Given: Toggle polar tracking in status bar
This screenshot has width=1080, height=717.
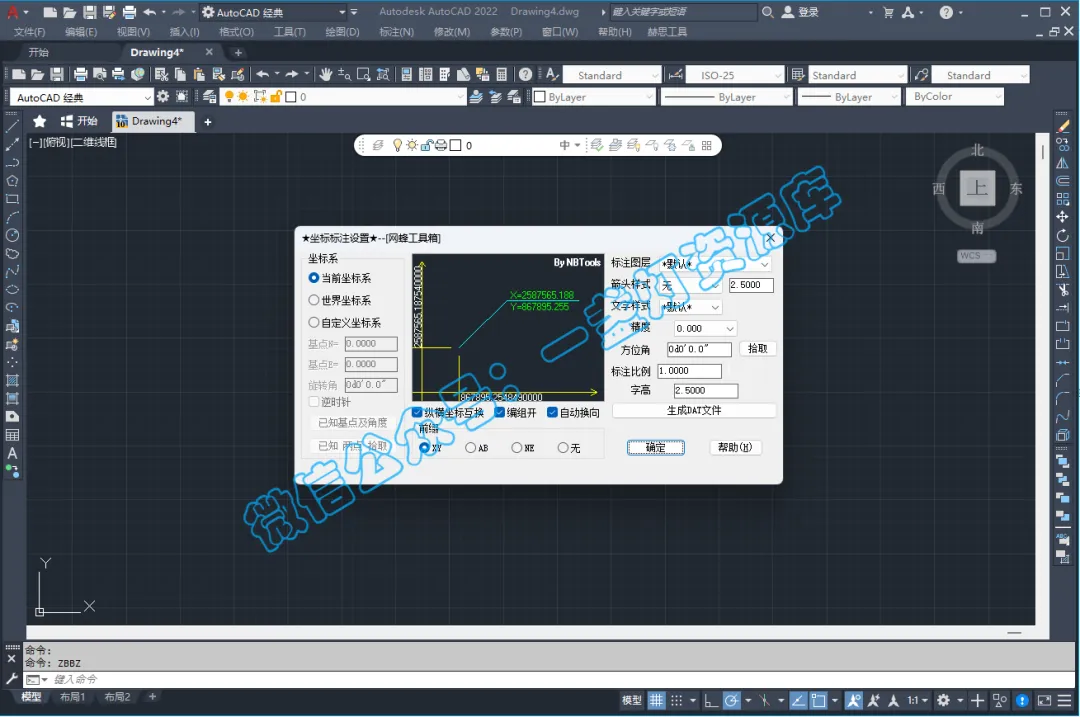Looking at the screenshot, I should click(731, 700).
